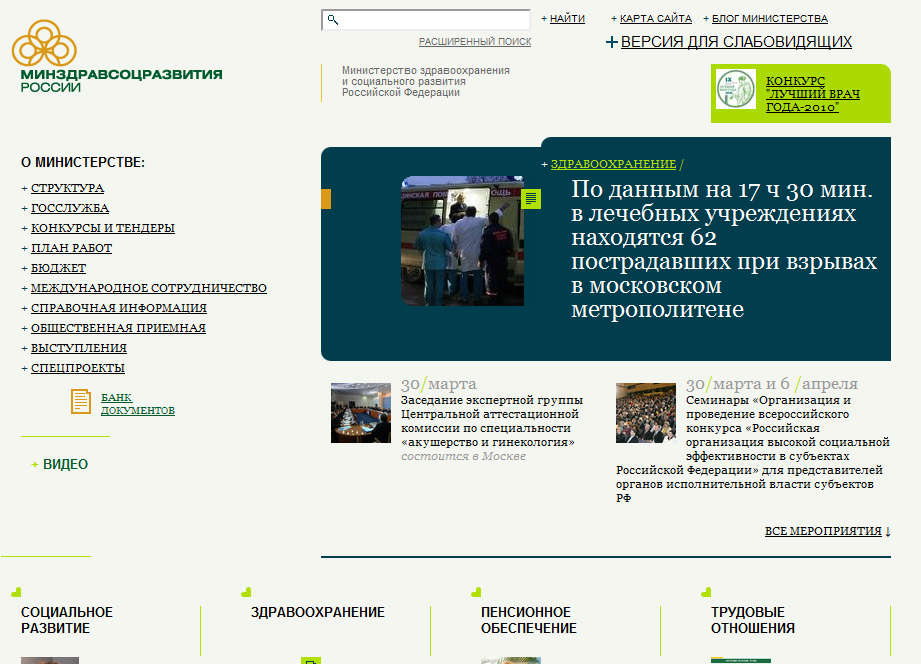Open Расширенный поиск link
The image size is (921, 664).
(475, 42)
